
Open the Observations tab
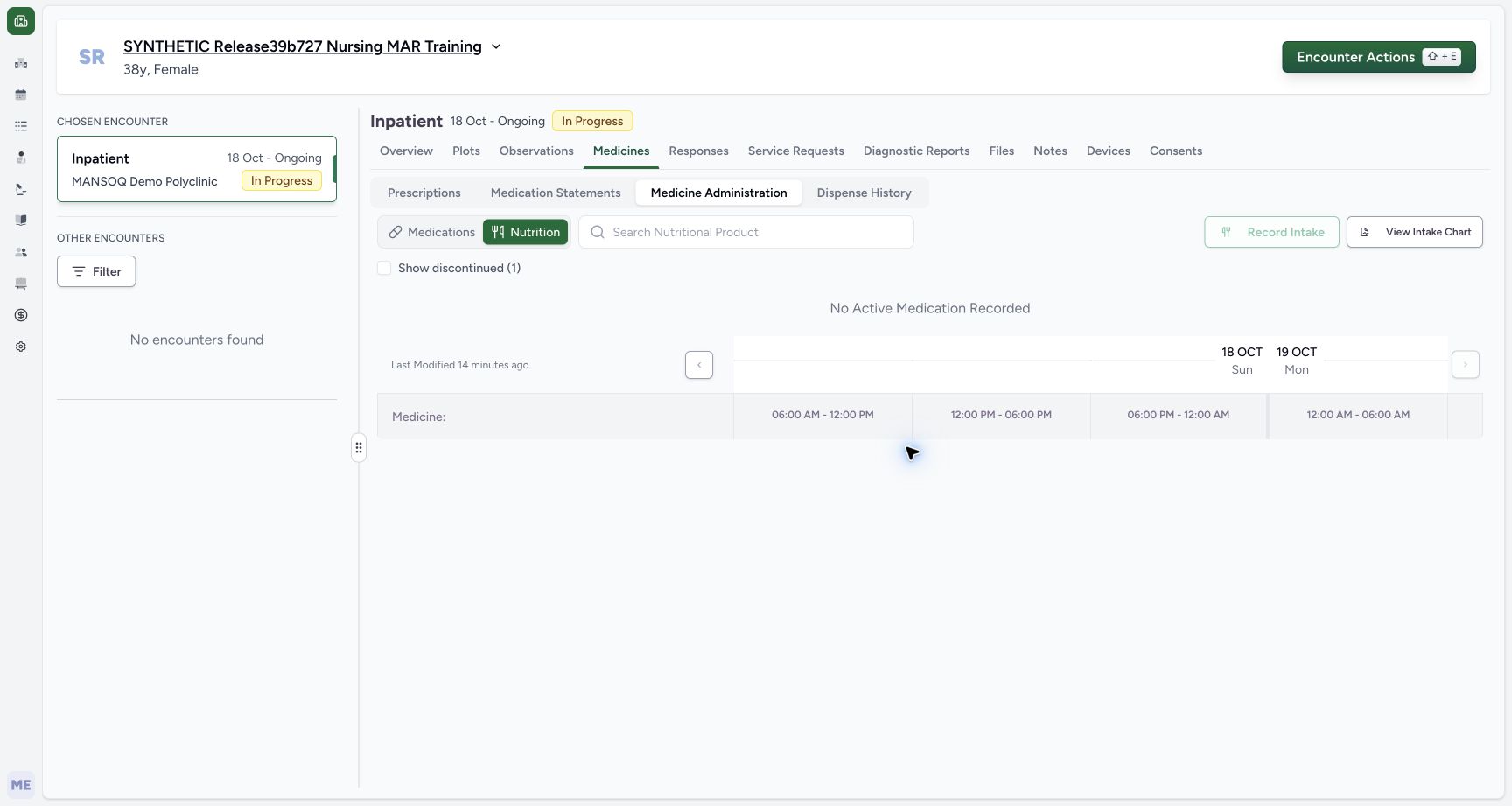pos(536,151)
